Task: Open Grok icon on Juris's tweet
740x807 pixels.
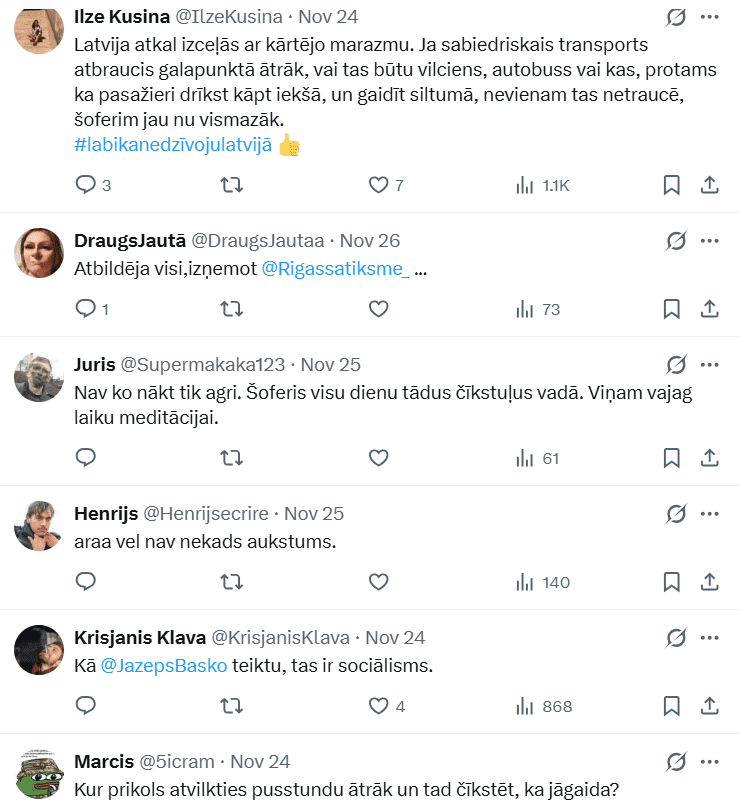Action: point(676,365)
